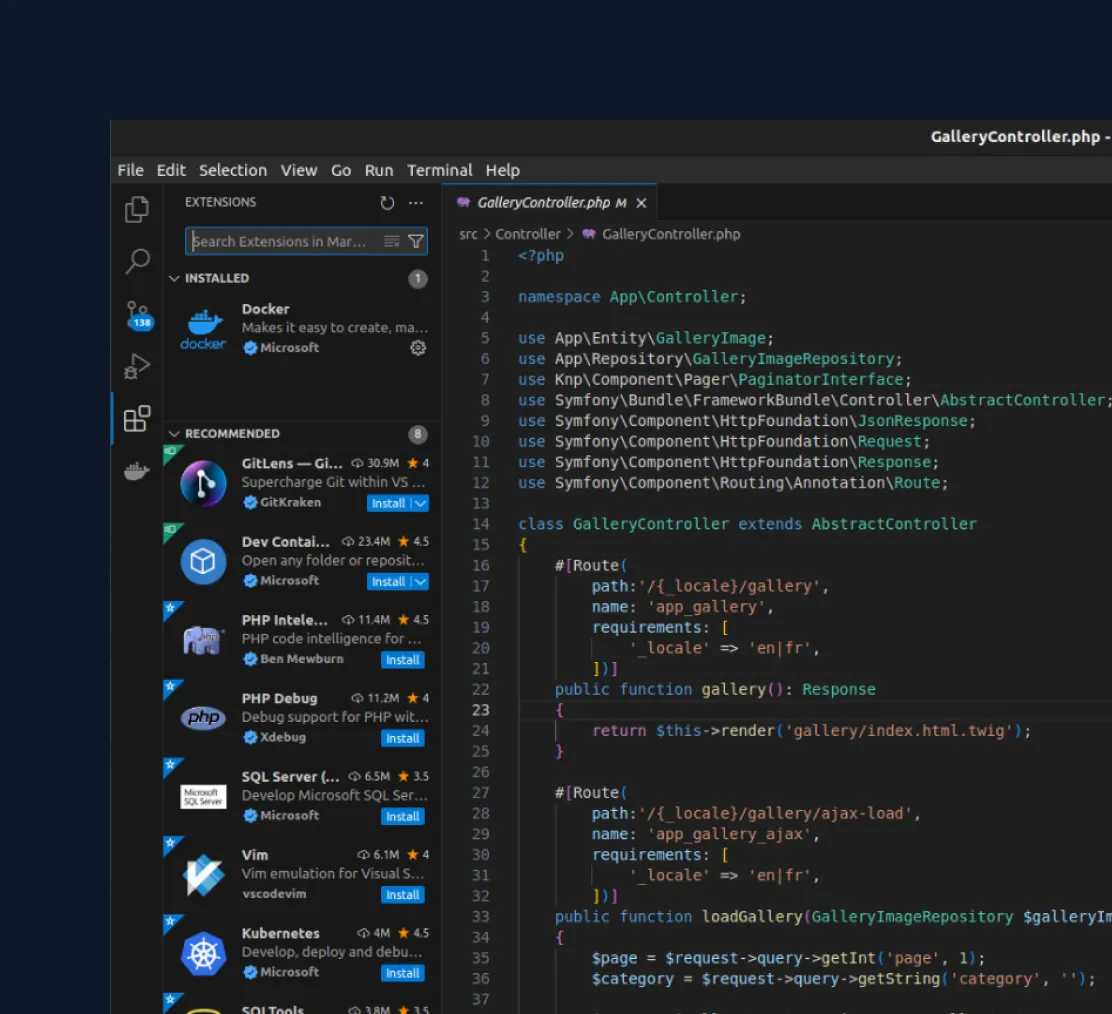Open the Terminal menu
Screen dimensions: 1112x1014
(x=439, y=170)
